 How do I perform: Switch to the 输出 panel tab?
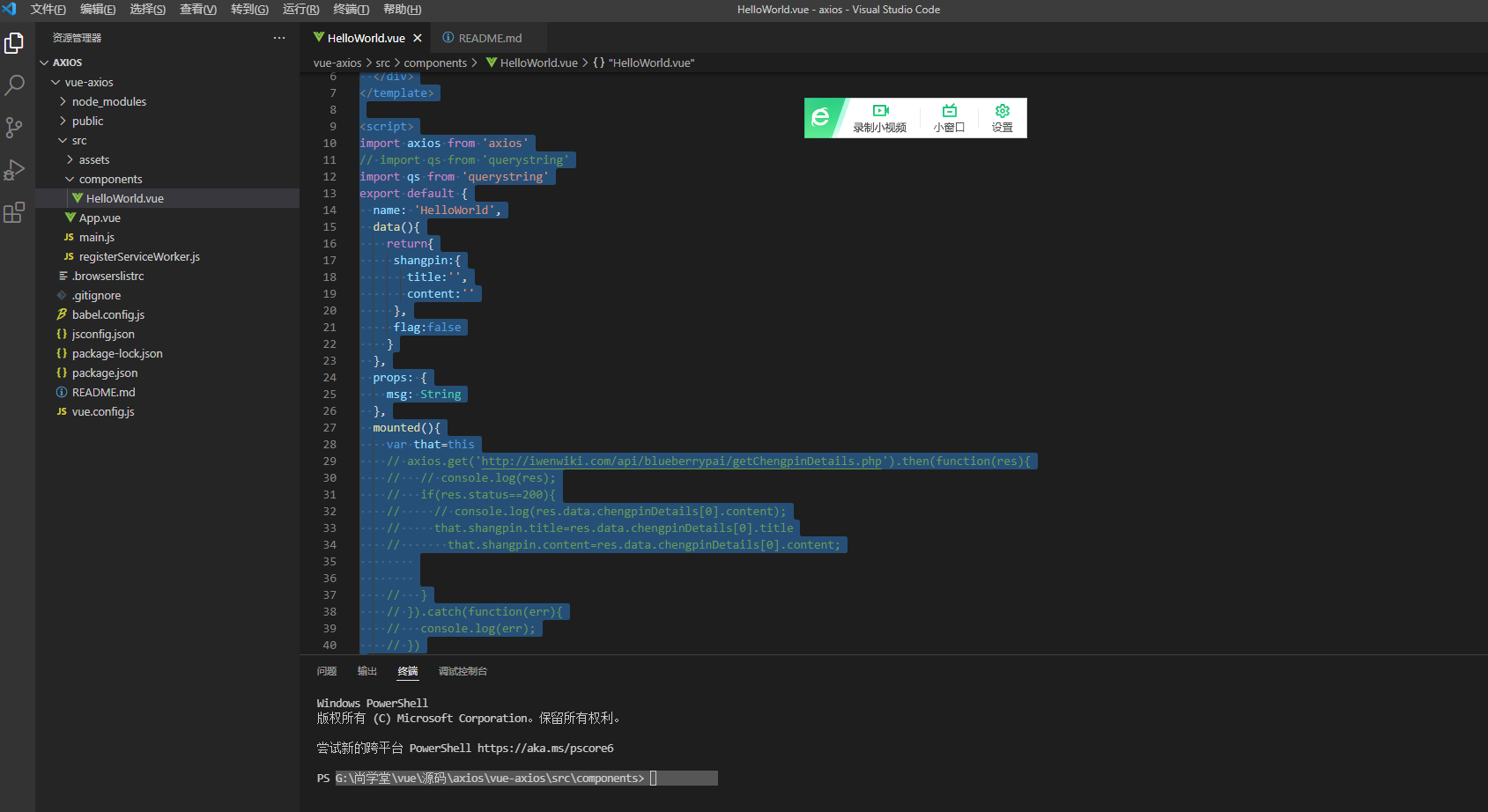(367, 671)
